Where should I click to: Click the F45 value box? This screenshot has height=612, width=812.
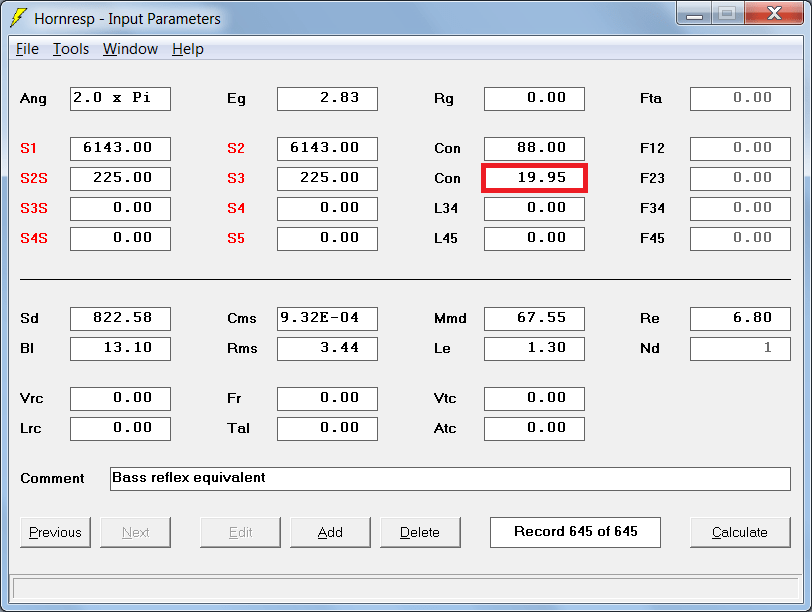[x=741, y=239]
